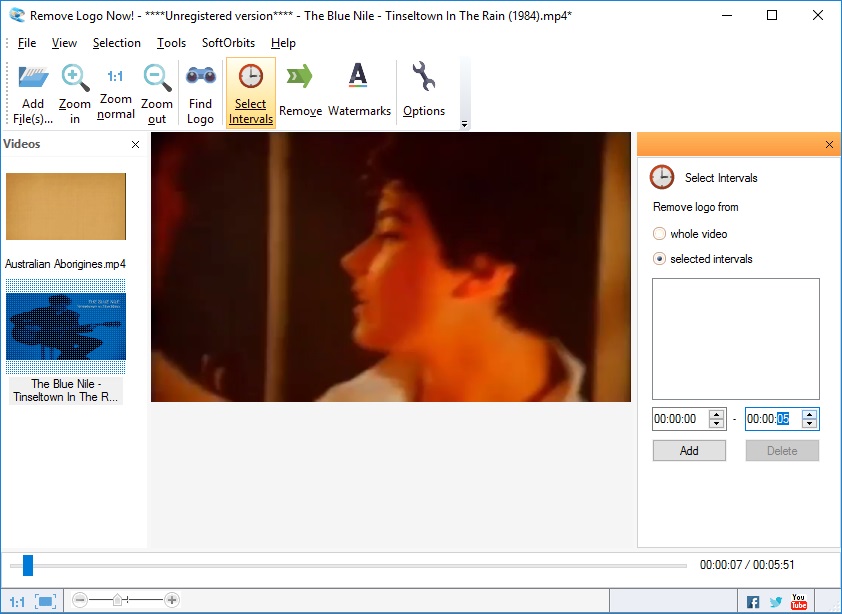Increase the end time spinner up arrow
Viewport: 842px width, 614px height.
click(x=809, y=414)
